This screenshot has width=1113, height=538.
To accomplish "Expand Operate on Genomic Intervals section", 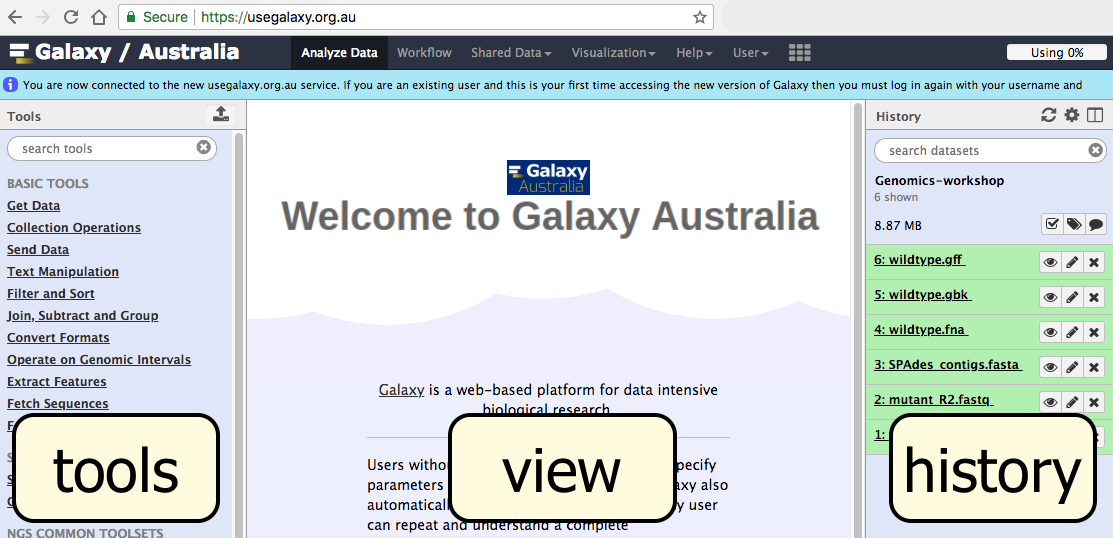I will tap(99, 360).
